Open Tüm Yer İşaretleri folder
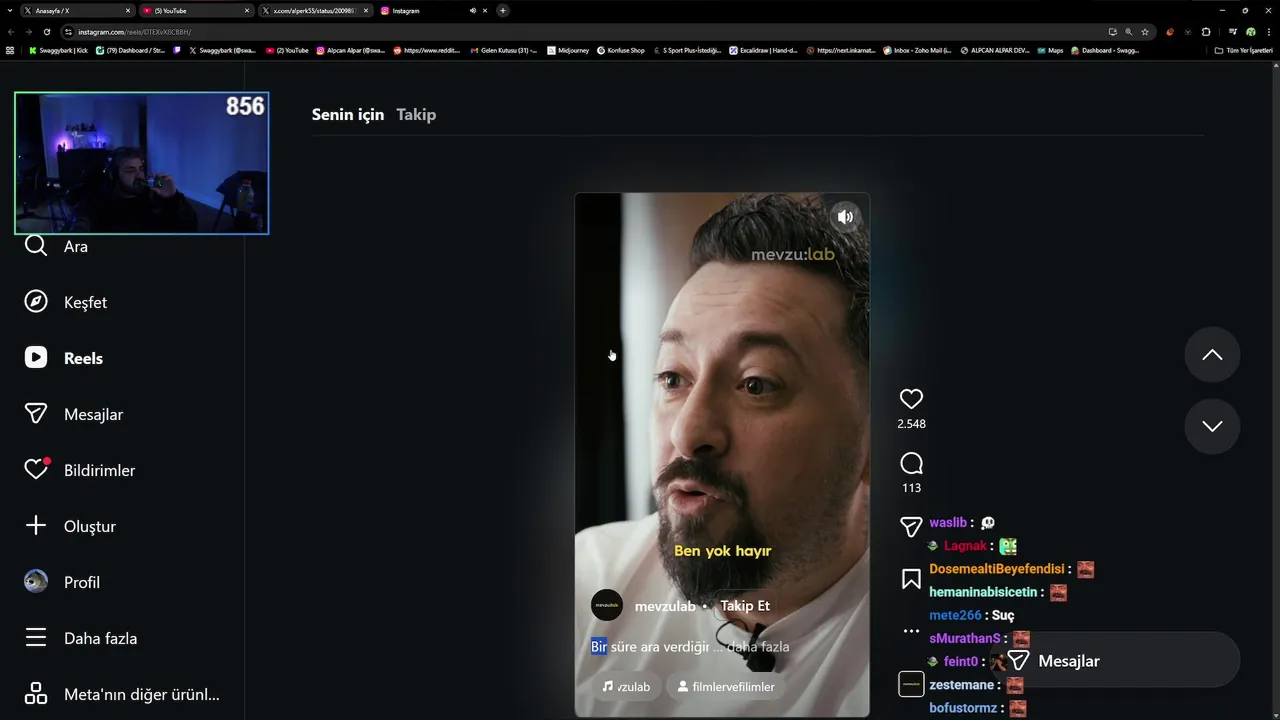Image resolution: width=1280 pixels, height=720 pixels. pyautogui.click(x=1243, y=50)
